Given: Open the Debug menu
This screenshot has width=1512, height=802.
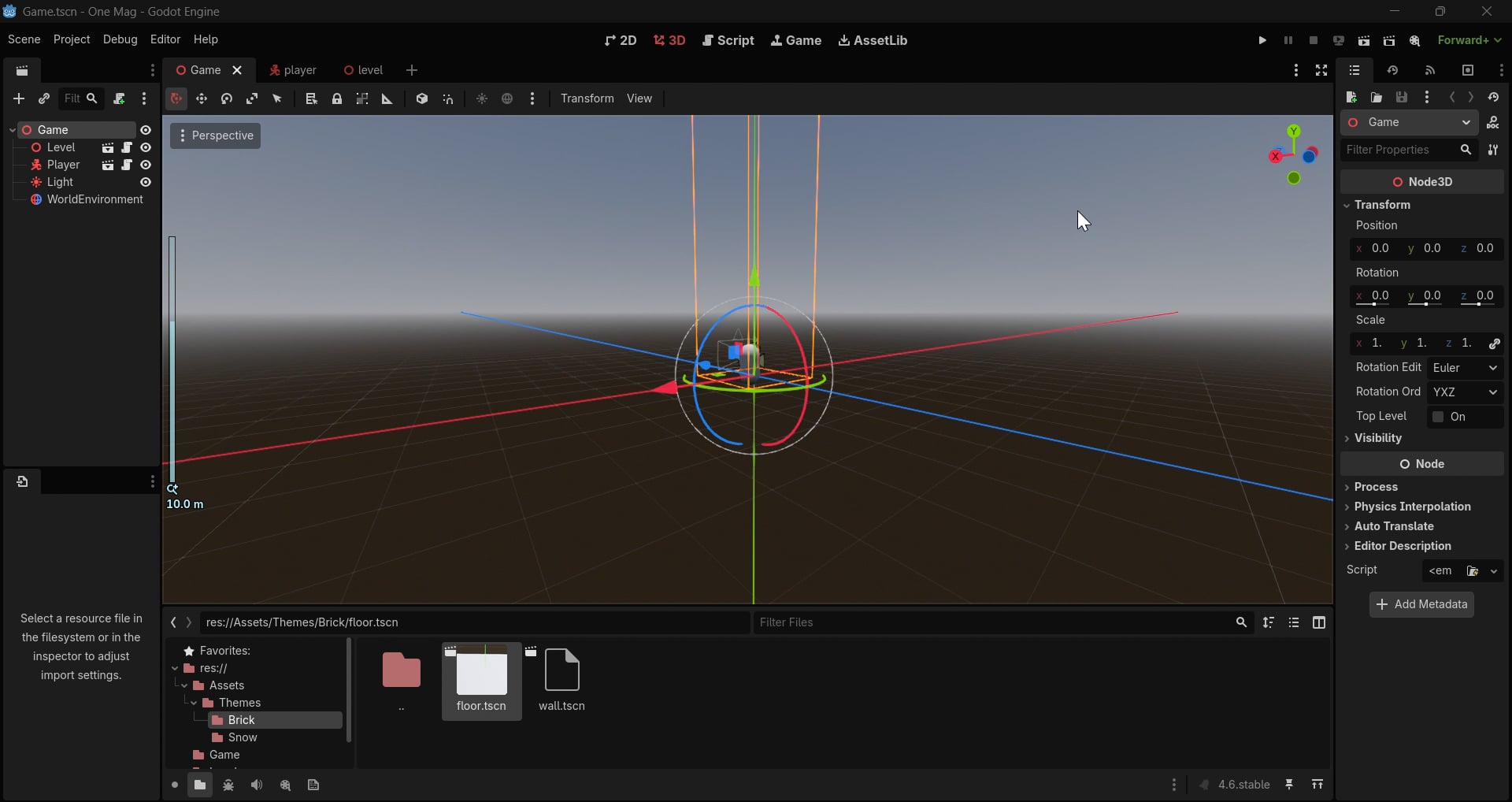Looking at the screenshot, I should point(120,39).
